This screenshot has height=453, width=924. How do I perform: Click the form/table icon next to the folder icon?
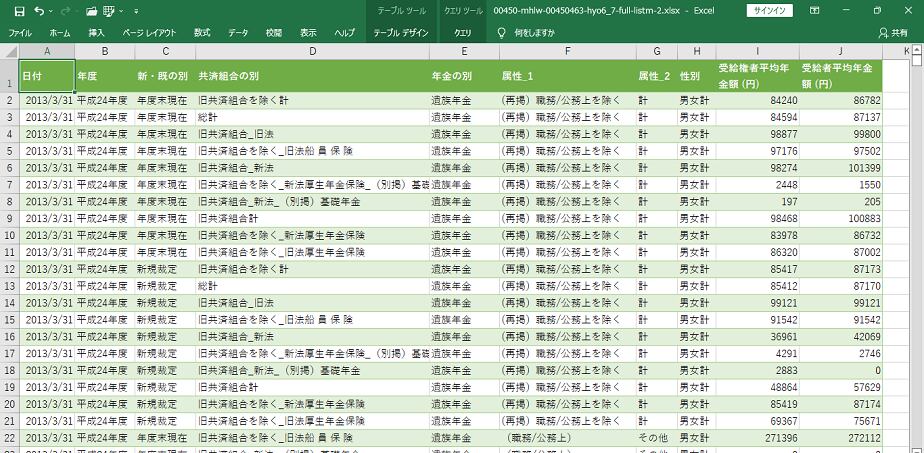[x=108, y=11]
